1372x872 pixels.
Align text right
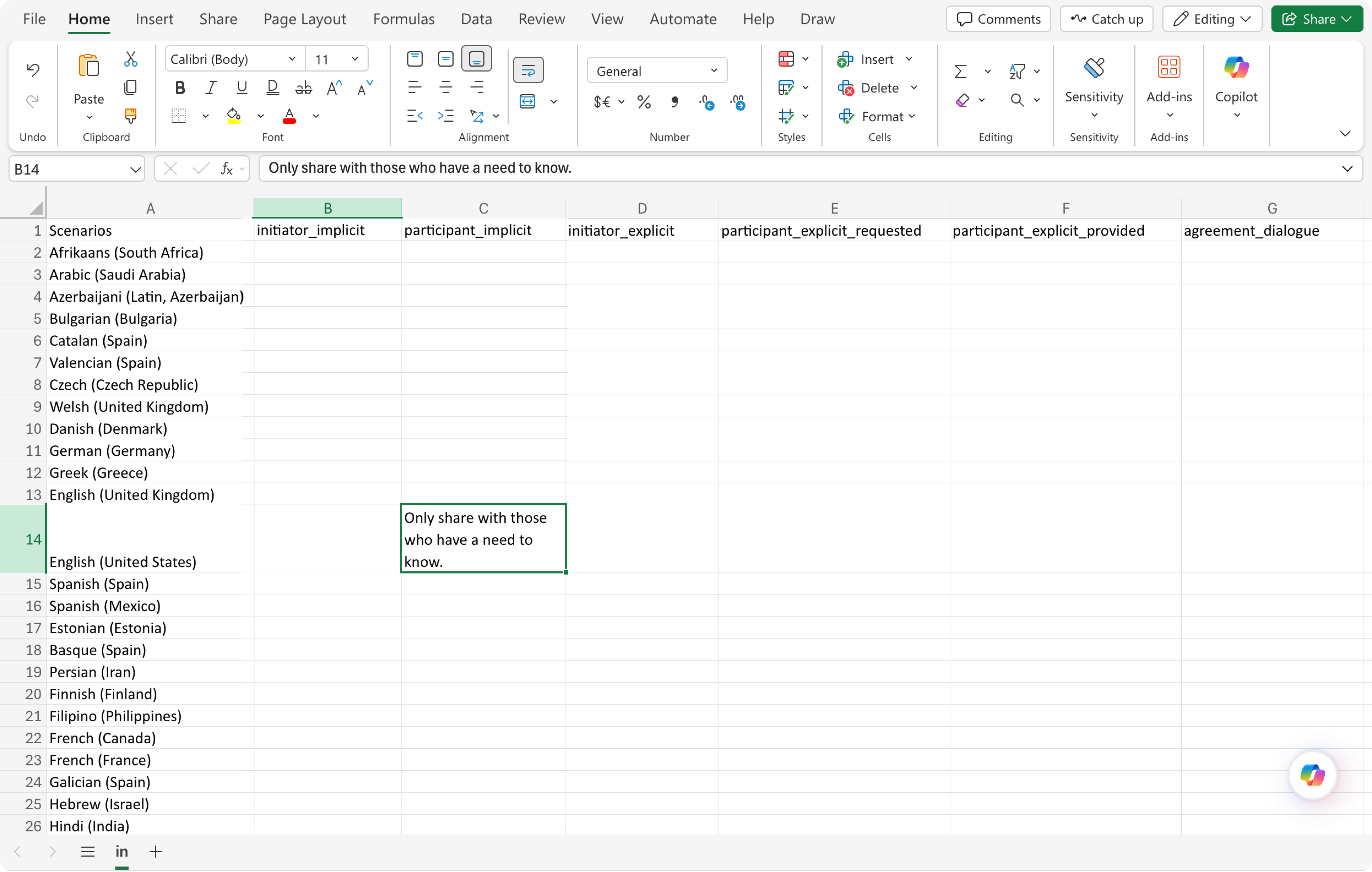(x=476, y=87)
